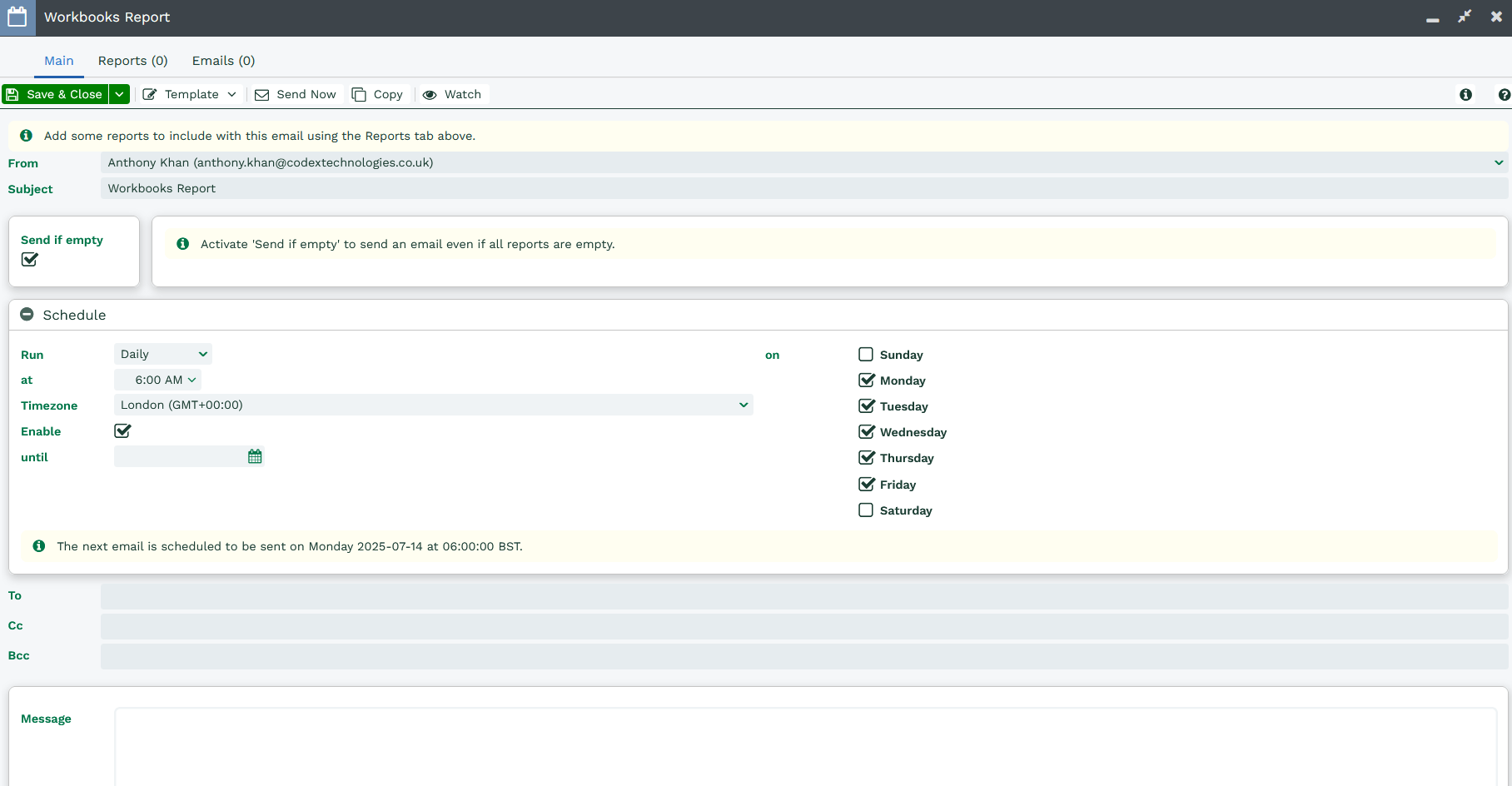Close the Workbooks Report window

1496,17
